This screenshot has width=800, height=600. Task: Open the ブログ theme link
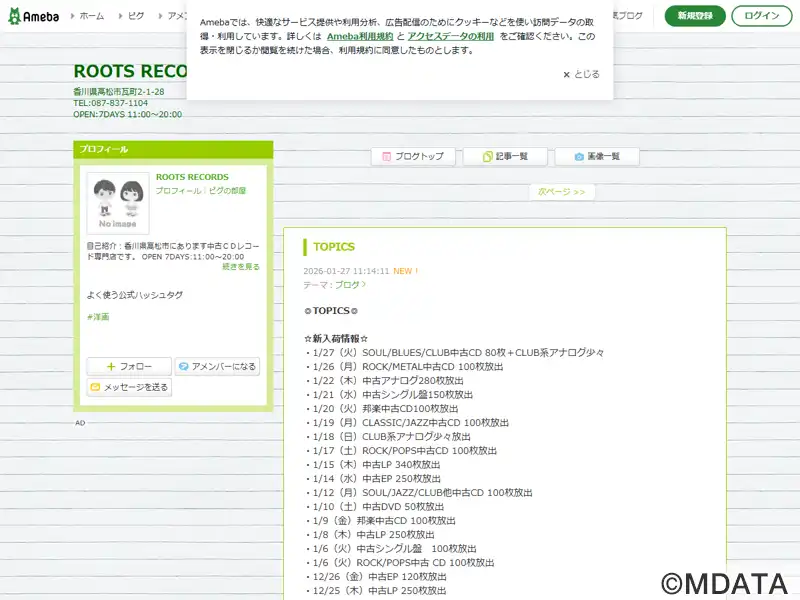[x=350, y=285]
